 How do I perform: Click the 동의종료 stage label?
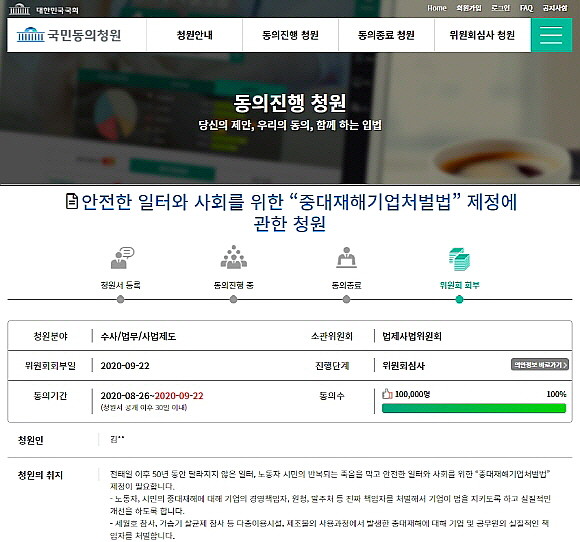coord(346,285)
